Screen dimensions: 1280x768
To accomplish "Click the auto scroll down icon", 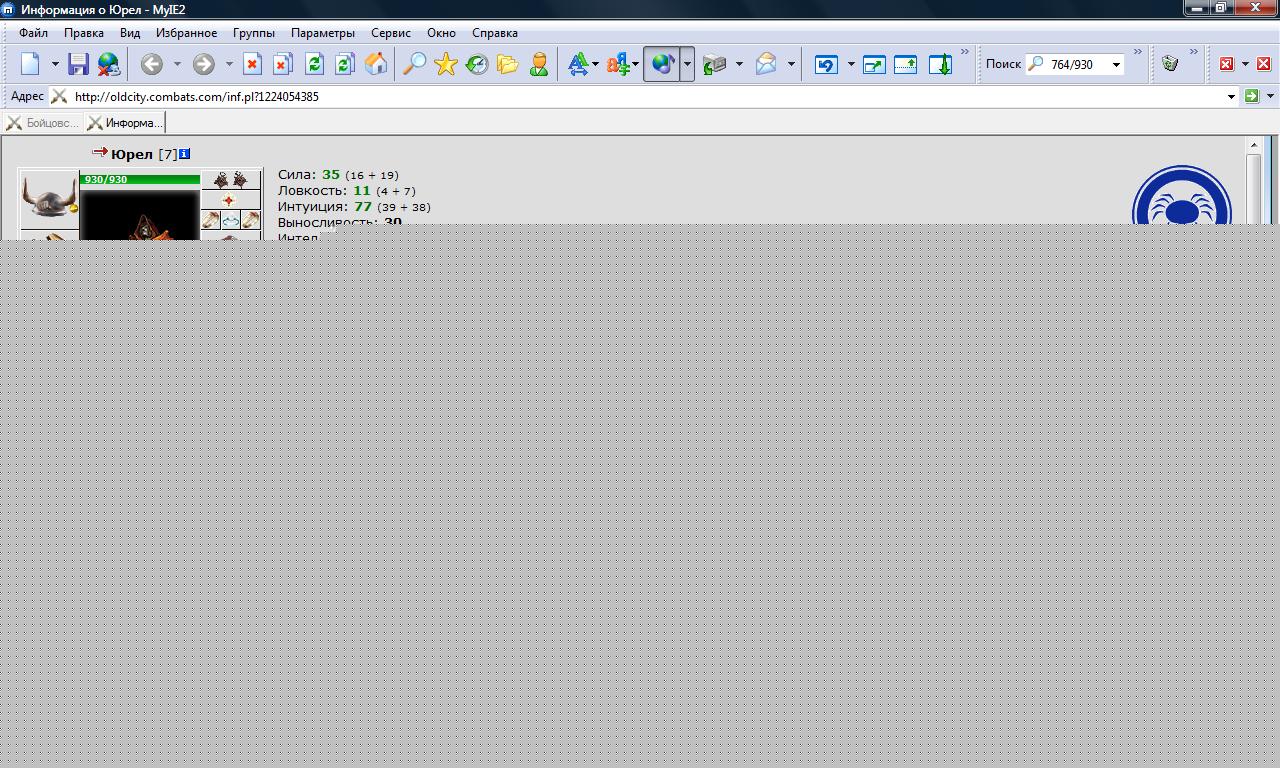I will tap(940, 64).
